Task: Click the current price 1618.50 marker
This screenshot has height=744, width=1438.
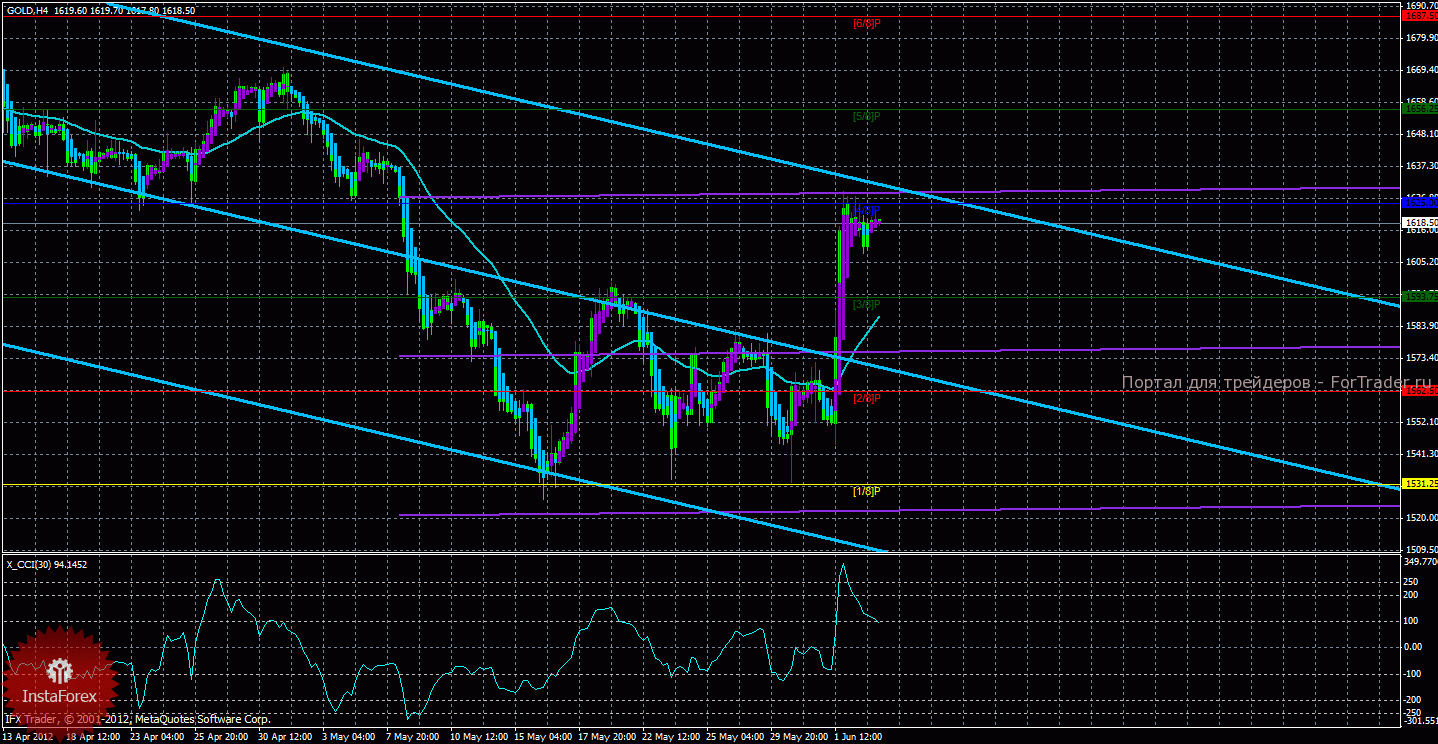Action: point(1419,223)
